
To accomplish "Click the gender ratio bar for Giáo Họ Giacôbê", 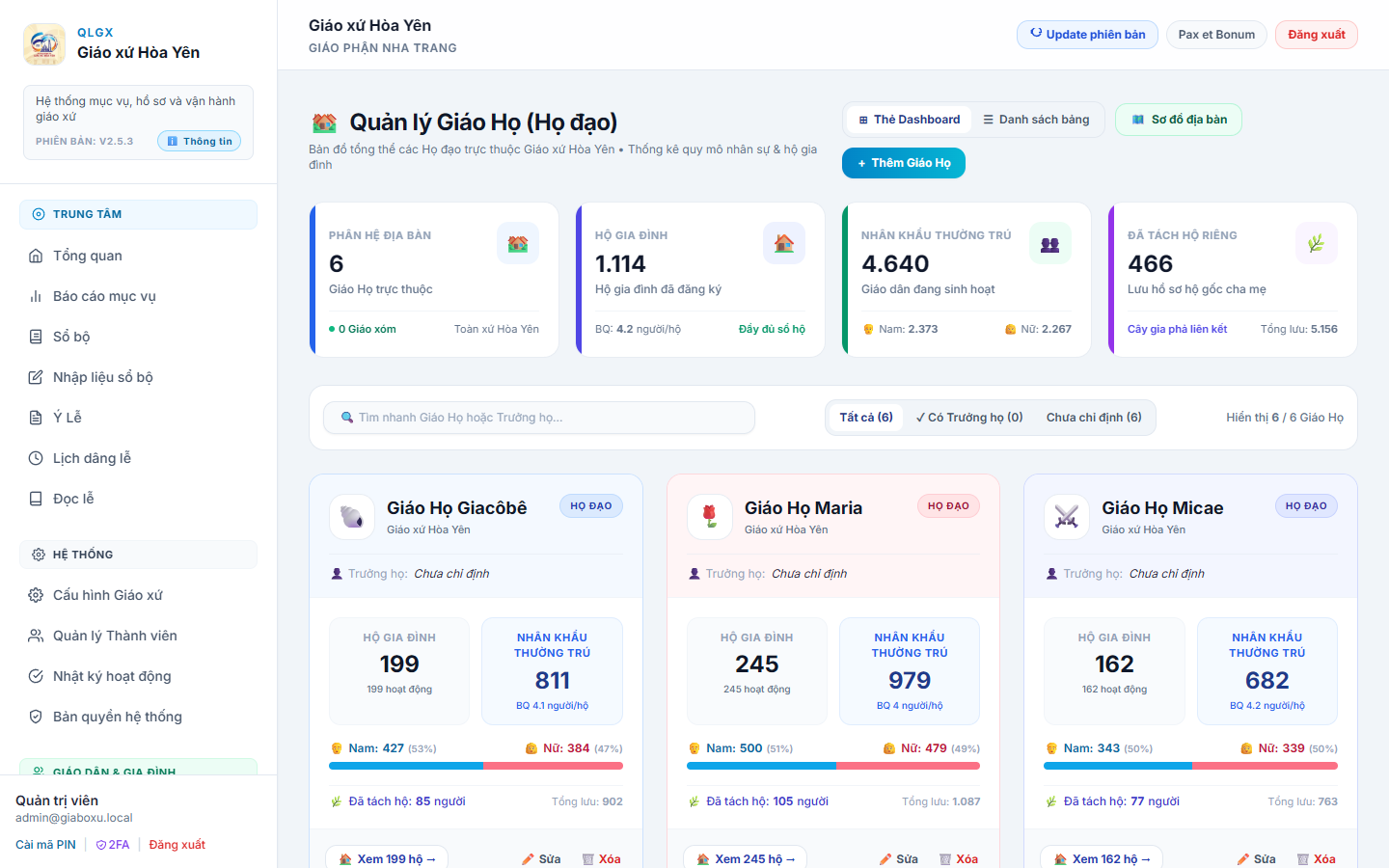I will (476, 766).
